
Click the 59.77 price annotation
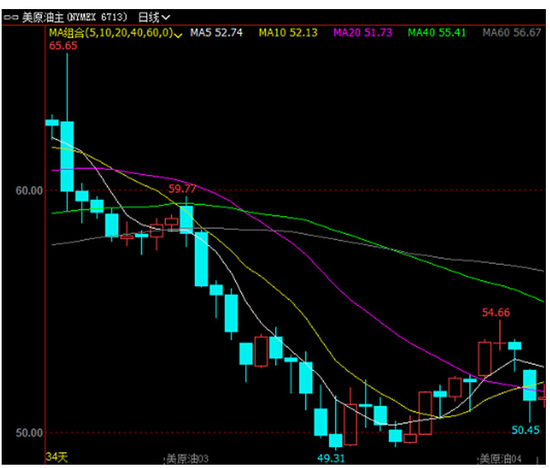coord(182,189)
